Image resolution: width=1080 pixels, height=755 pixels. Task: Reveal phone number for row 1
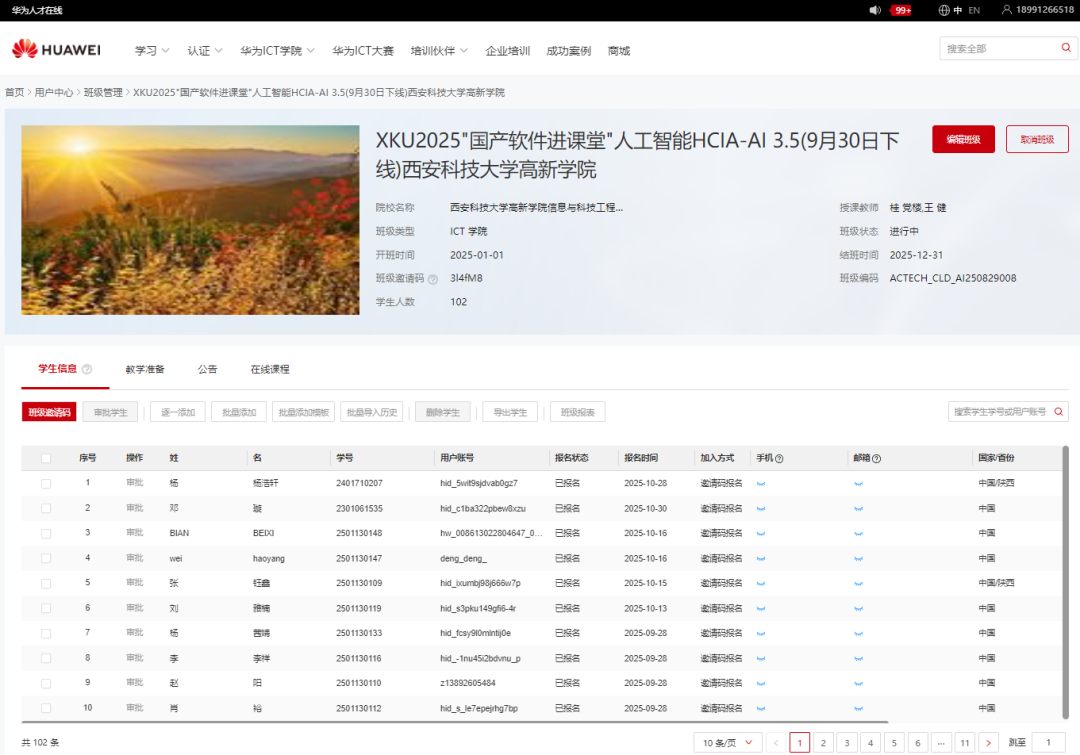coord(761,484)
